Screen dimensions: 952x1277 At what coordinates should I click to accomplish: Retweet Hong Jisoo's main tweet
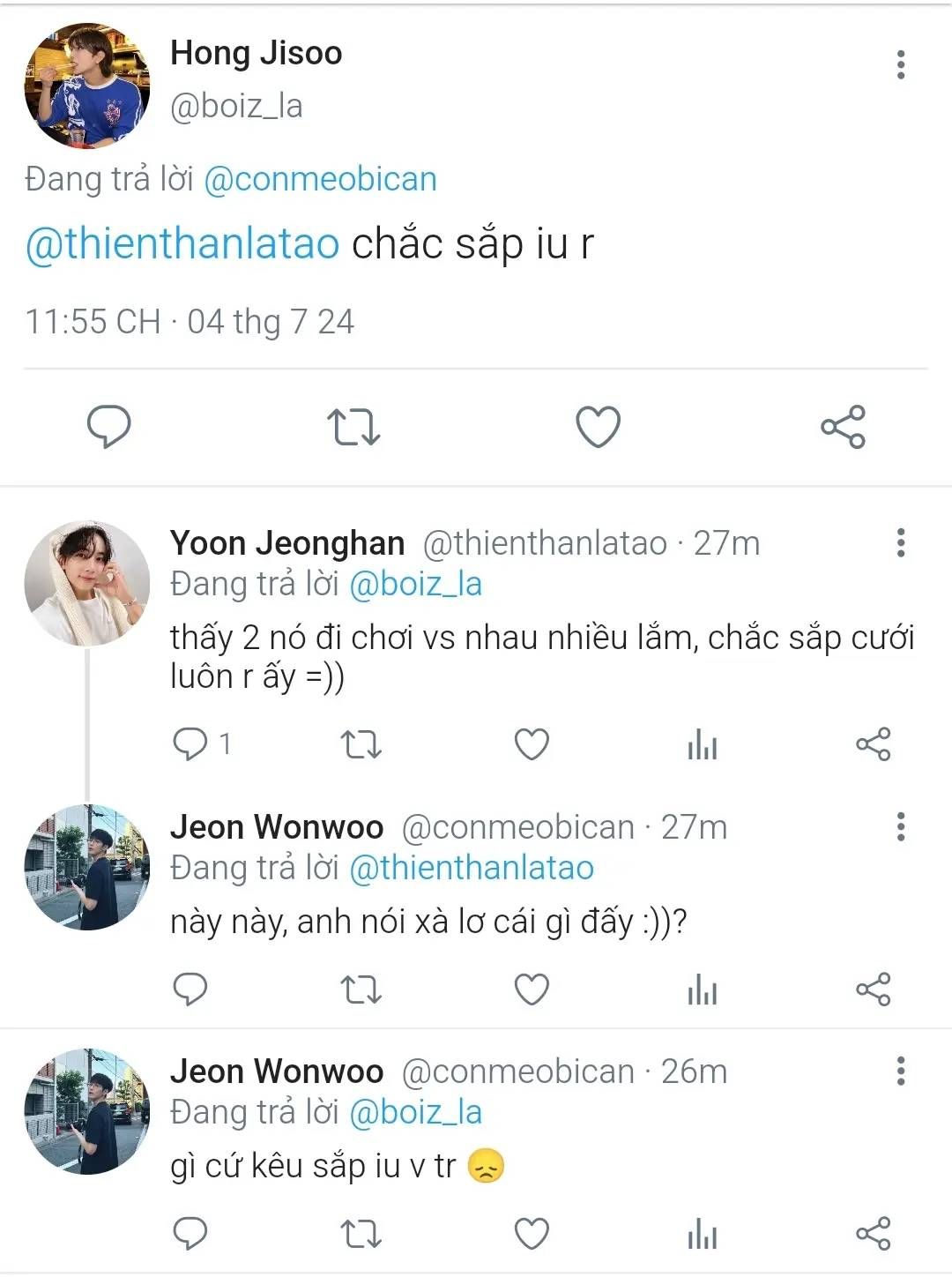[x=353, y=427]
